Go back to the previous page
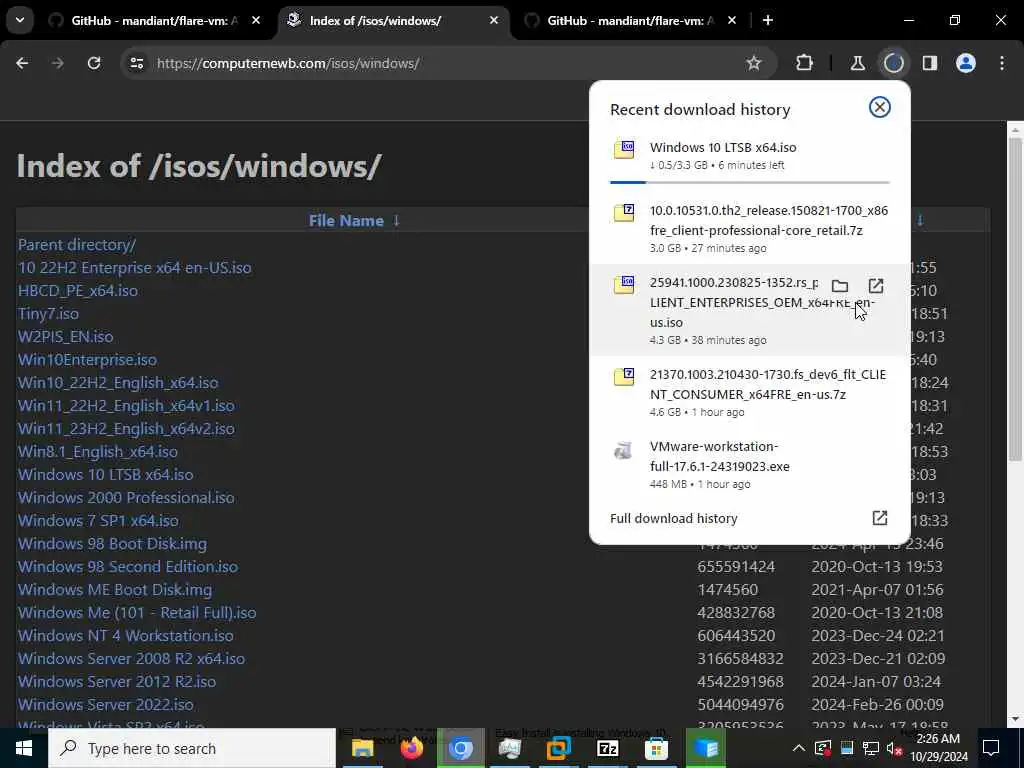Image resolution: width=1024 pixels, height=768 pixels. (x=22, y=63)
